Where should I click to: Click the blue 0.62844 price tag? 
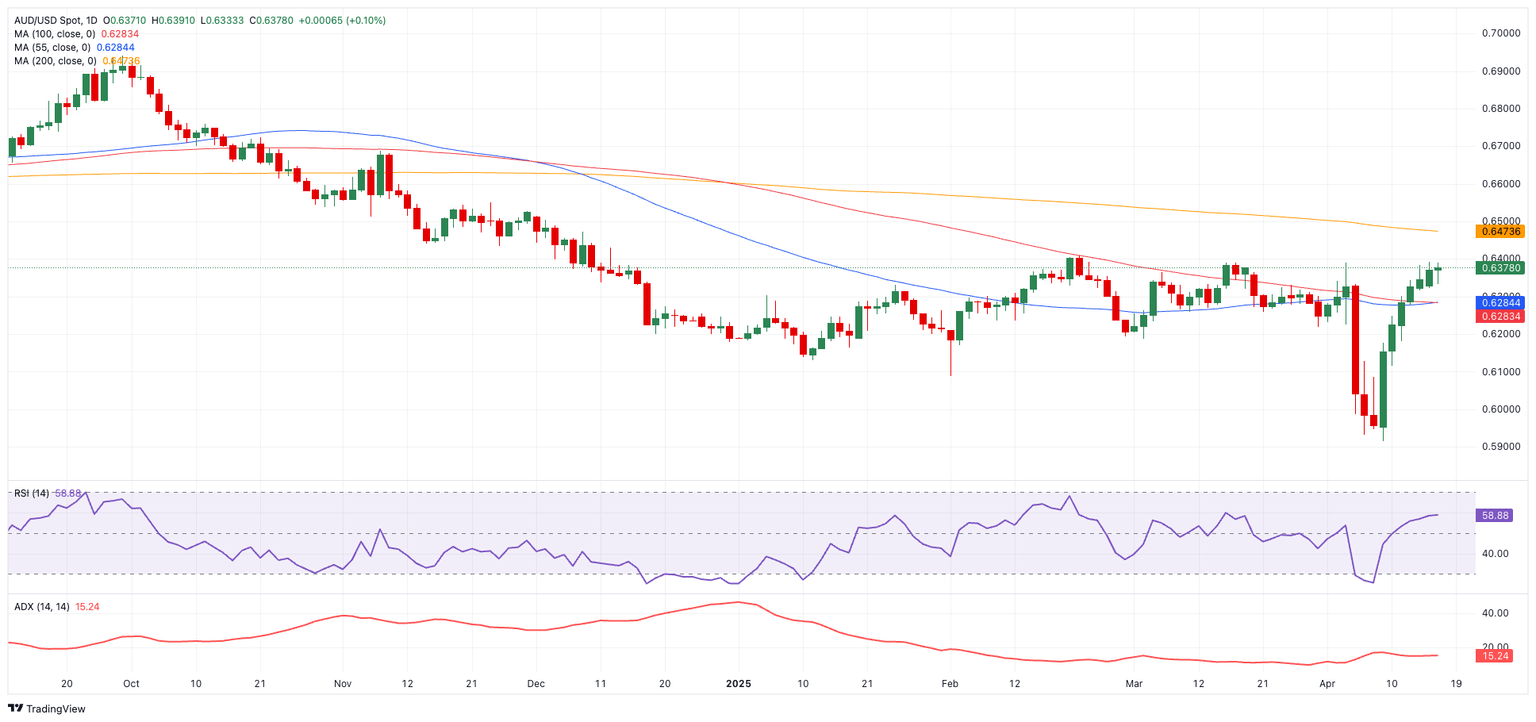(x=1499, y=302)
